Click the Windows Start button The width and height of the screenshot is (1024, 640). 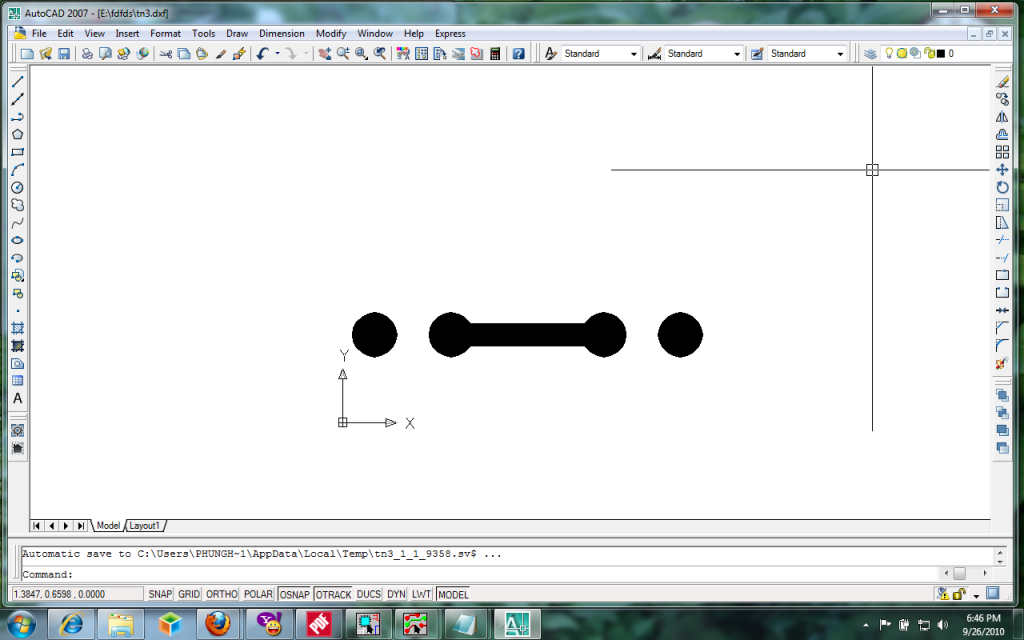coord(22,624)
